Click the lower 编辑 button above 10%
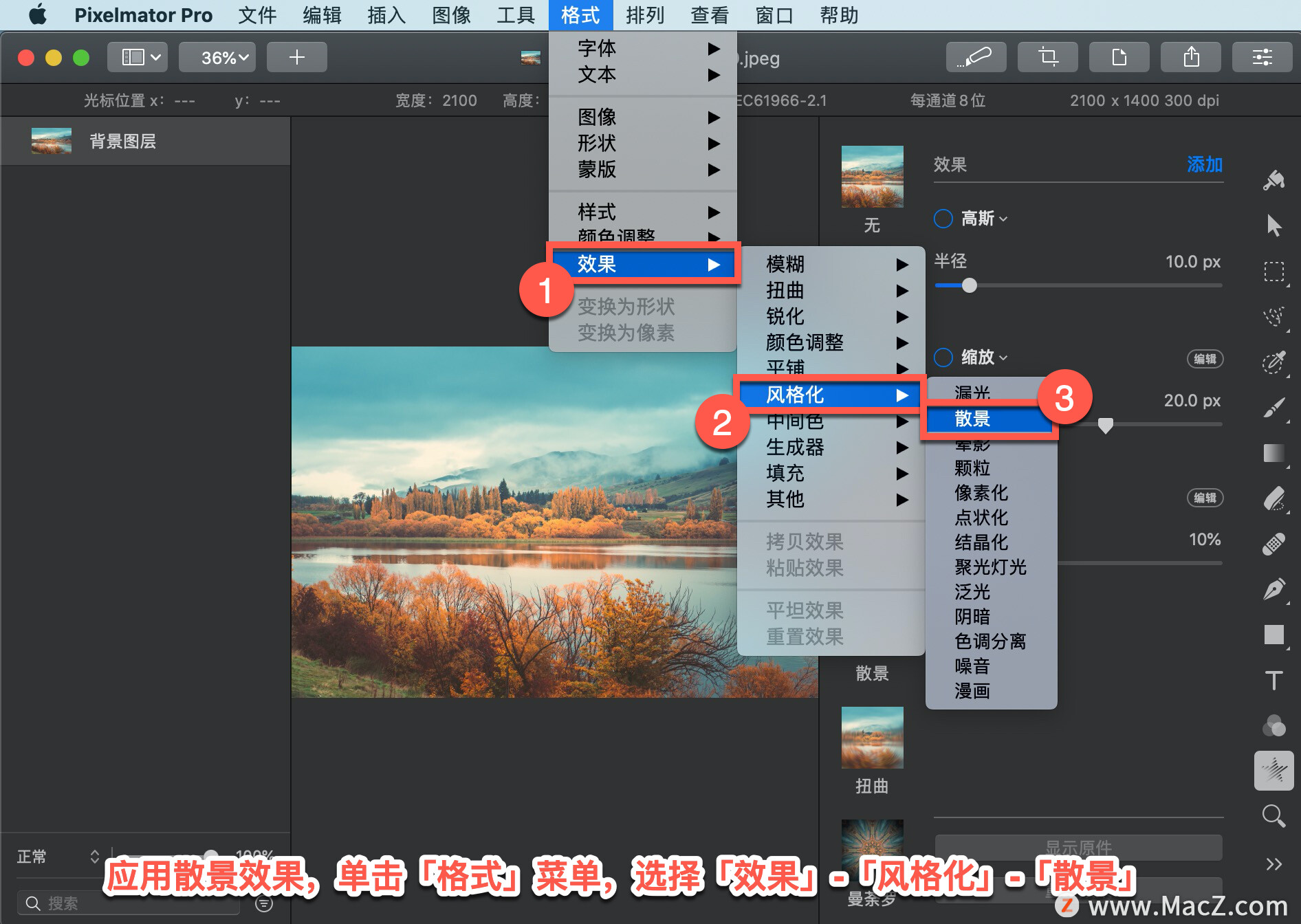Screen dimensions: 1301x924 pyautogui.click(x=1205, y=498)
